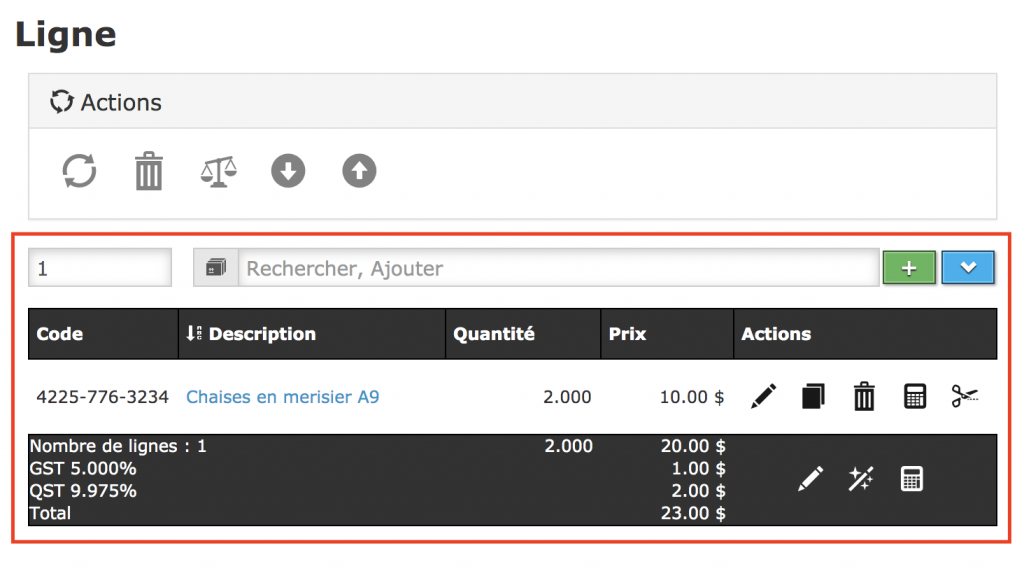Open the Chaises en merisier A9 link
1024x571 pixels.
[x=283, y=397]
